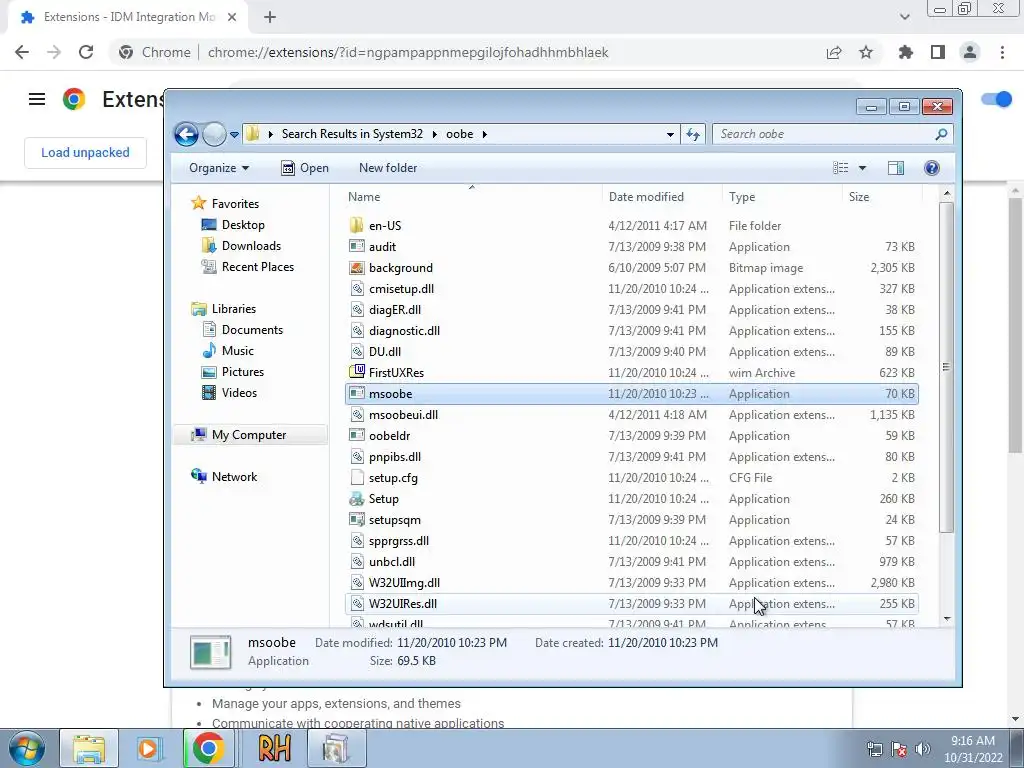Open Windows Start button
The width and height of the screenshot is (1024, 768).
point(26,748)
